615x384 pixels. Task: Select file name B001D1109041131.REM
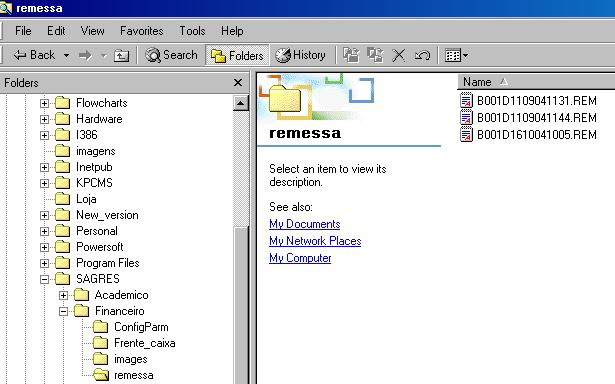click(537, 101)
